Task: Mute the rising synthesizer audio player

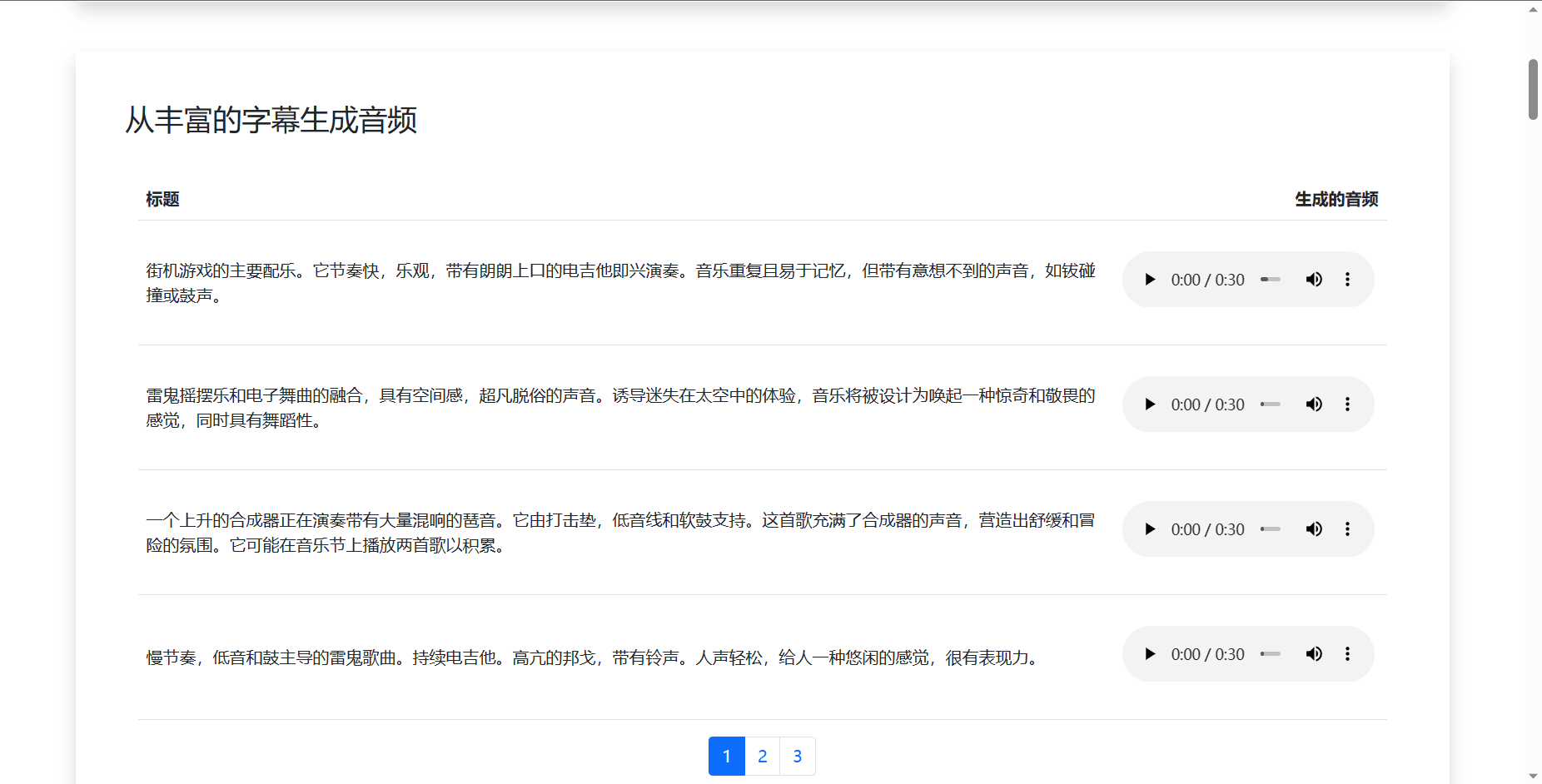Action: point(1314,529)
